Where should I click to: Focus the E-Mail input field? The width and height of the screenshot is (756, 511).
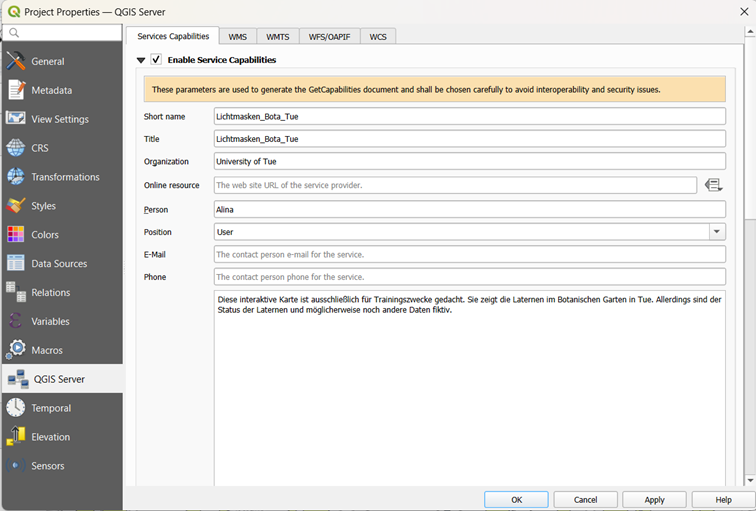pos(470,255)
